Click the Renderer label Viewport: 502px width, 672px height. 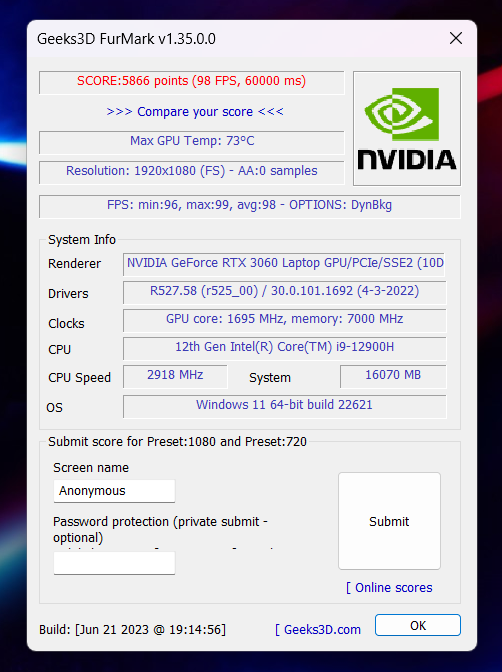click(x=75, y=264)
